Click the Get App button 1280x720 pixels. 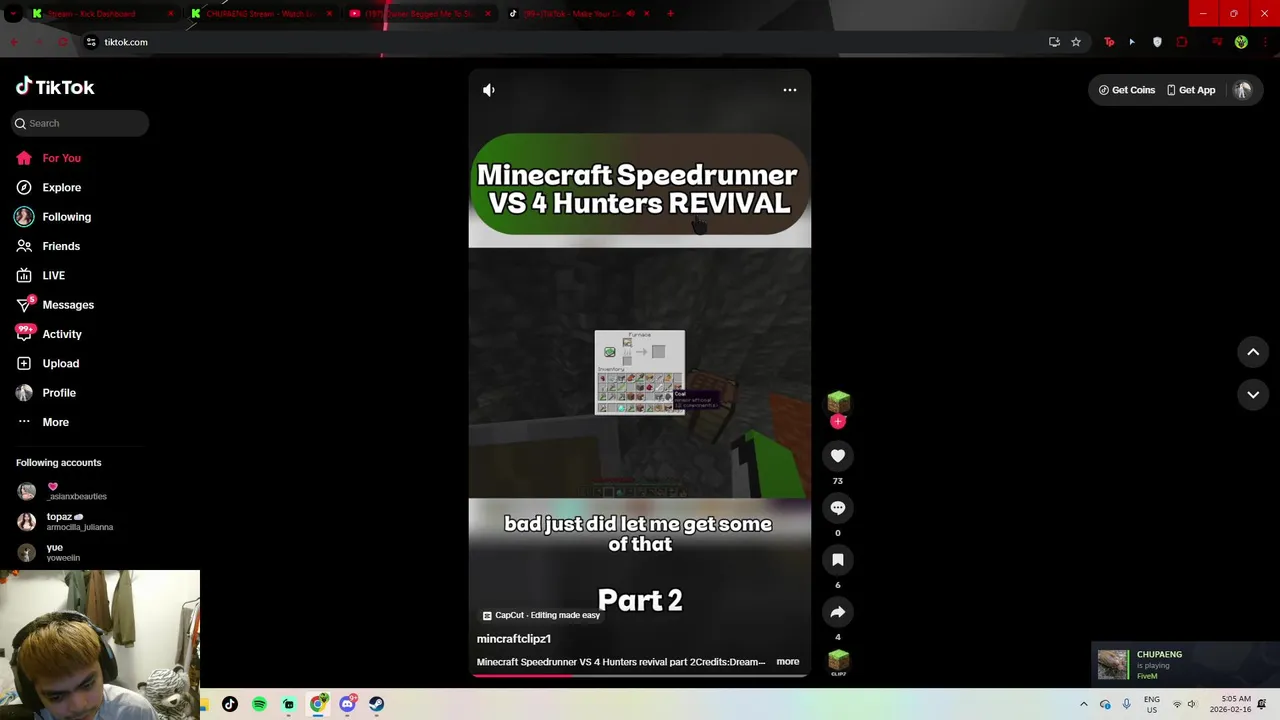click(x=1190, y=90)
